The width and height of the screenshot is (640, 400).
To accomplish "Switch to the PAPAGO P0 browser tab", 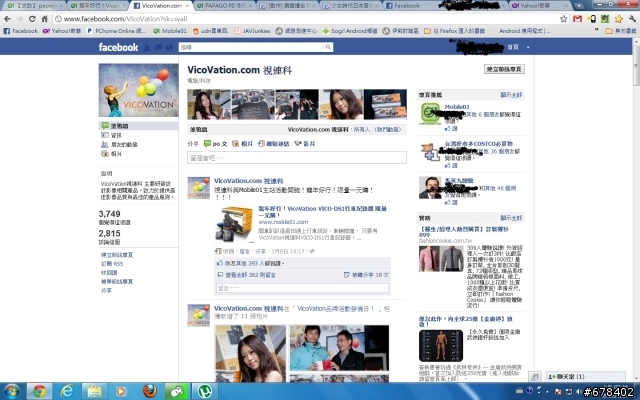I will [x=224, y=6].
